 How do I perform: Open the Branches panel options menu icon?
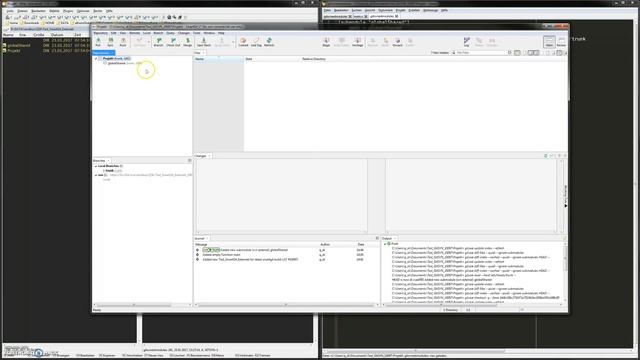pos(189,160)
